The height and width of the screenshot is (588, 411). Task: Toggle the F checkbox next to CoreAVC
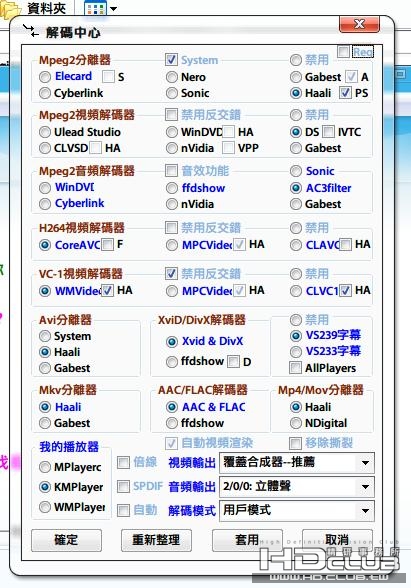(108, 244)
